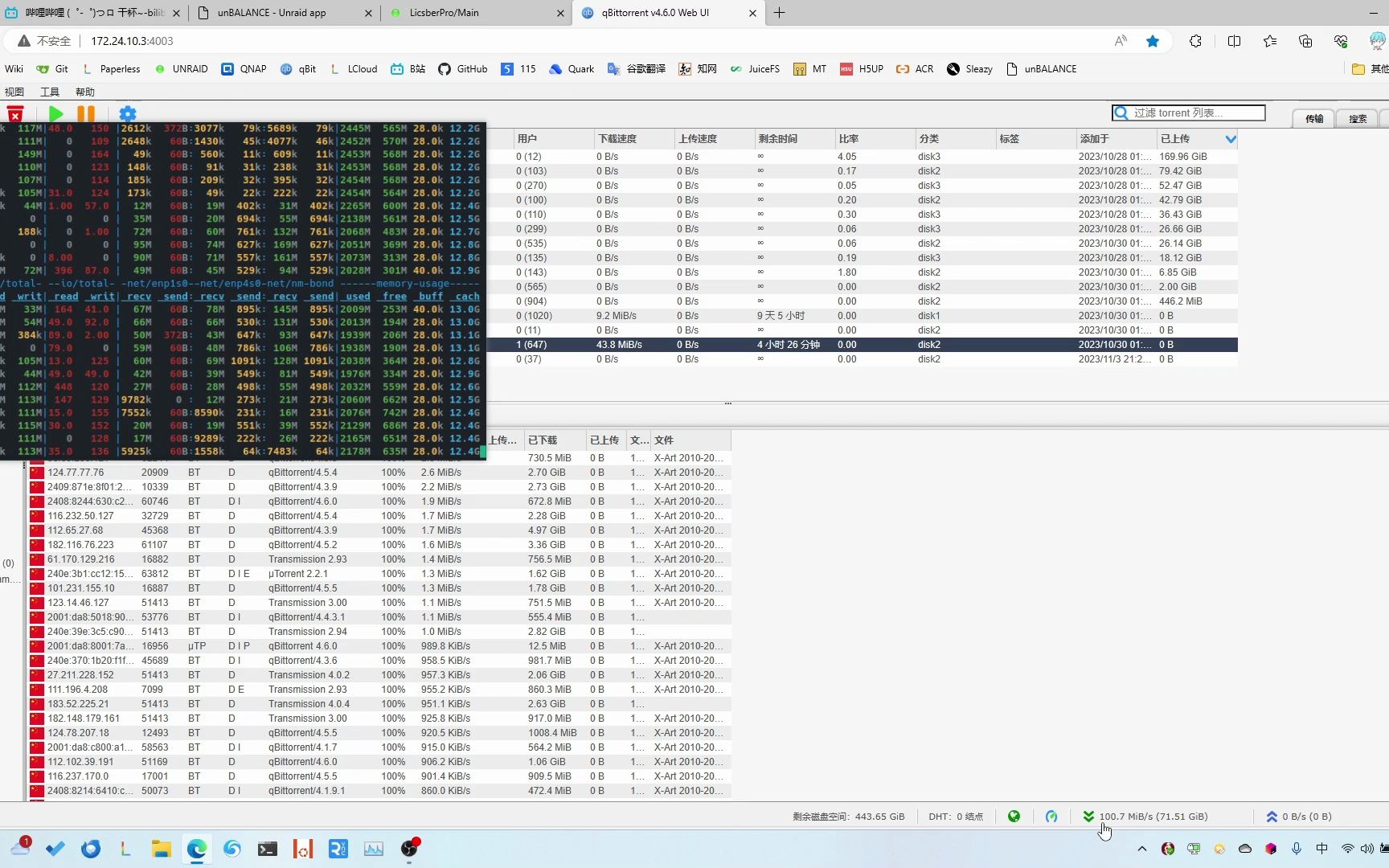The image size is (1389, 868).
Task: Open the bilibili browser tab
Action: (93, 13)
